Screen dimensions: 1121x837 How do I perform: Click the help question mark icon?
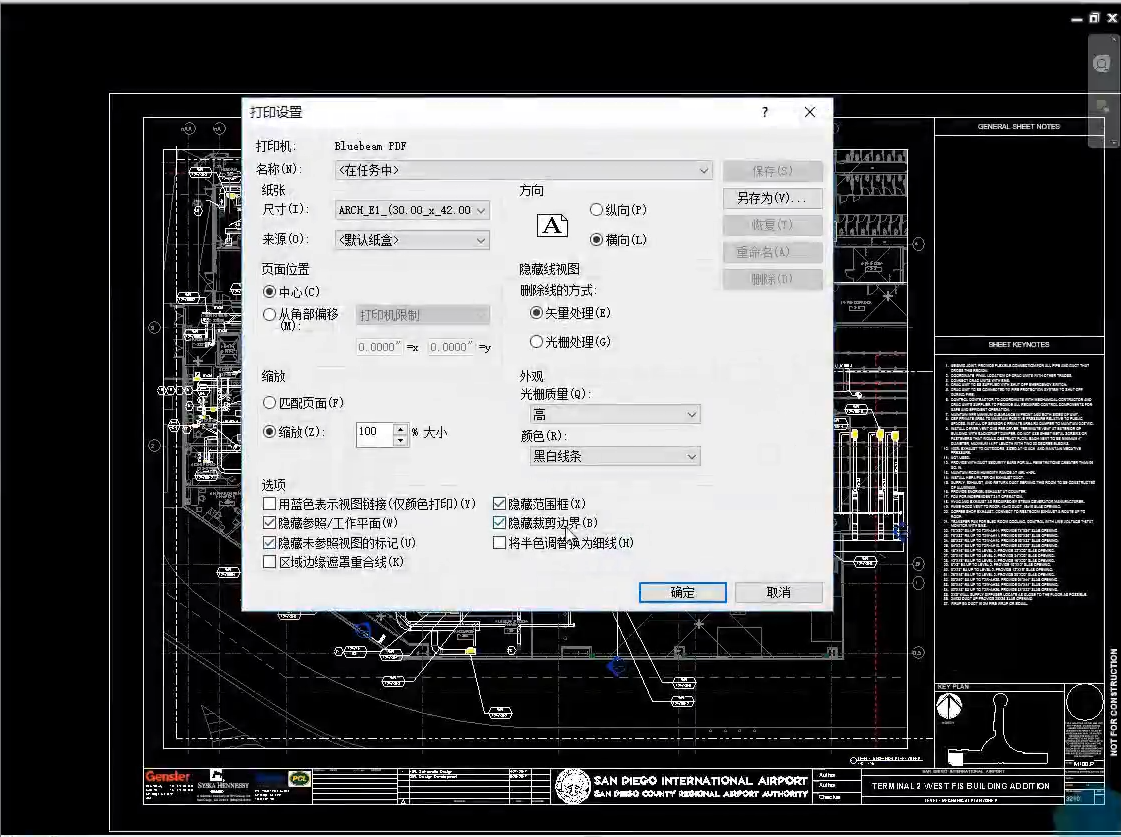pyautogui.click(x=765, y=112)
